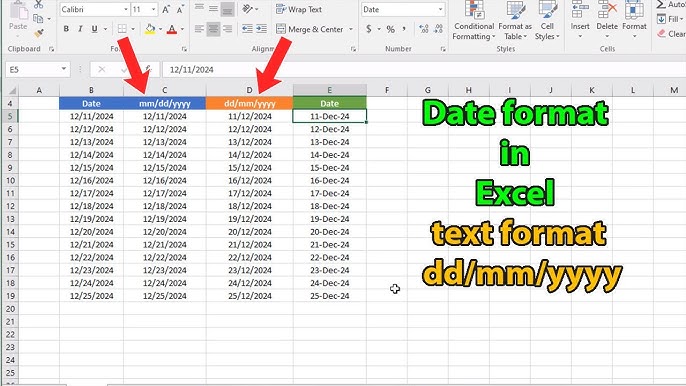Open the Date number format dropdown
The width and height of the screenshot is (686, 386).
440,9
